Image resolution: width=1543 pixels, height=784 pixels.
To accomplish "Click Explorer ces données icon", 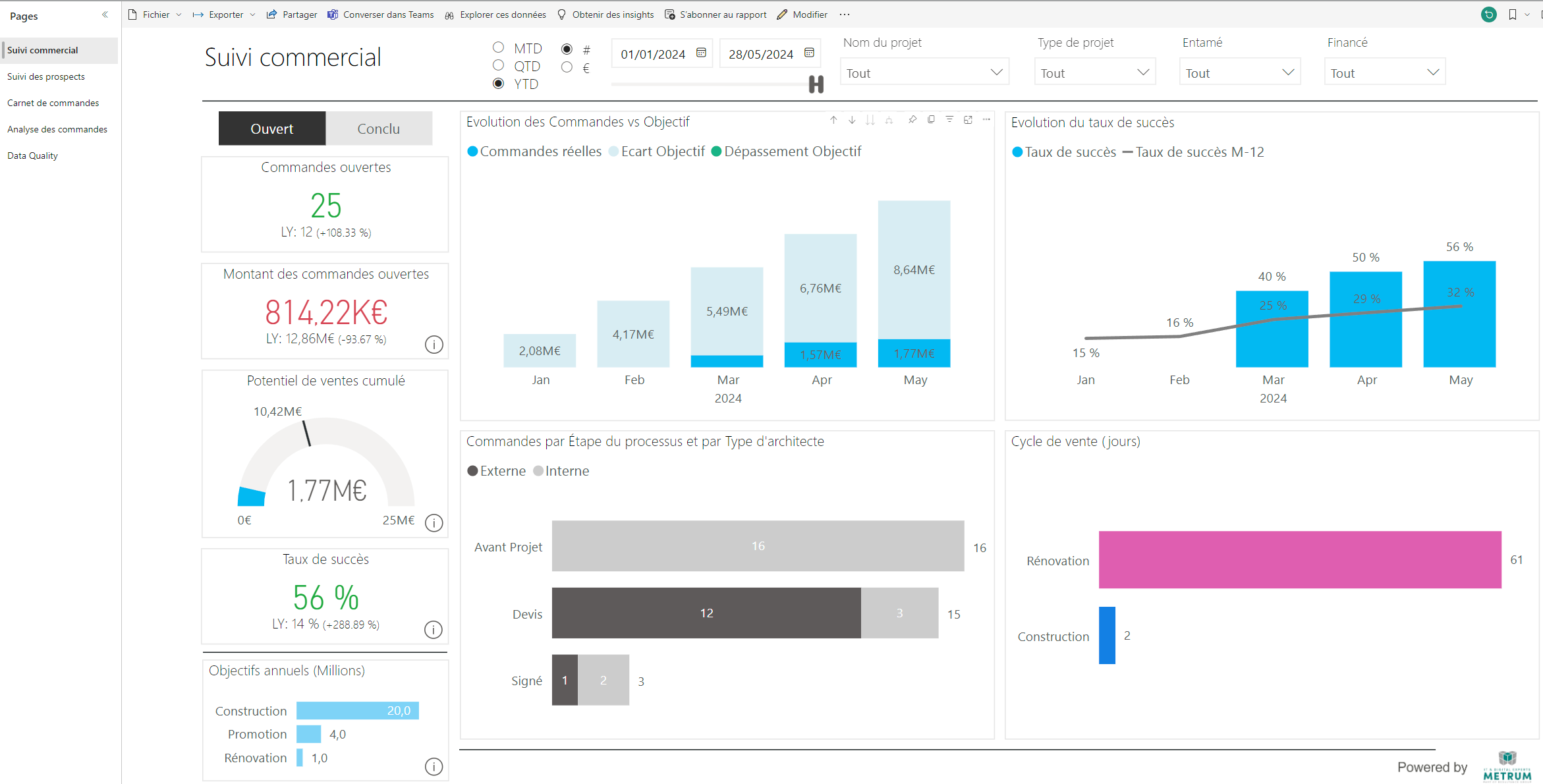I will [450, 15].
